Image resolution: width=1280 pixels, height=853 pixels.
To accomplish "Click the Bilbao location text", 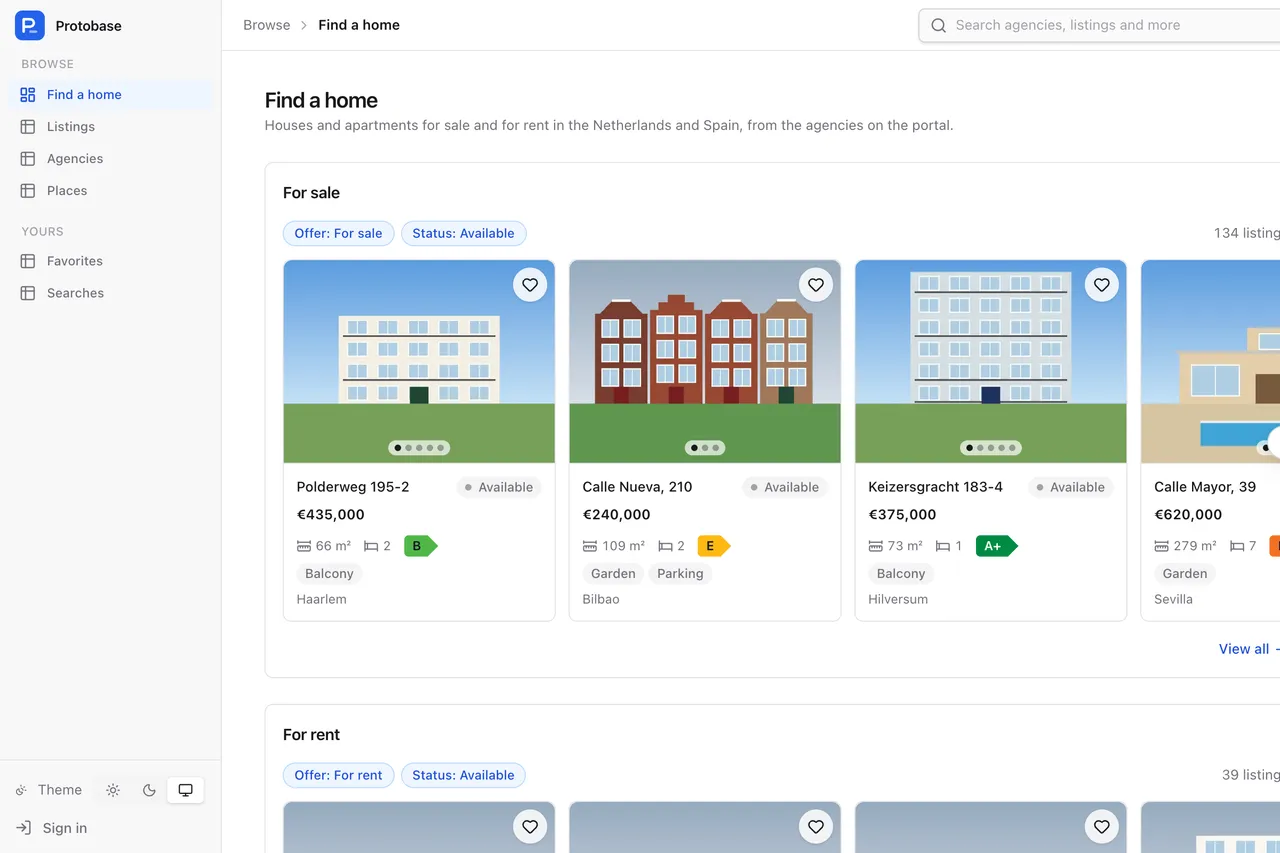I will (x=601, y=600).
